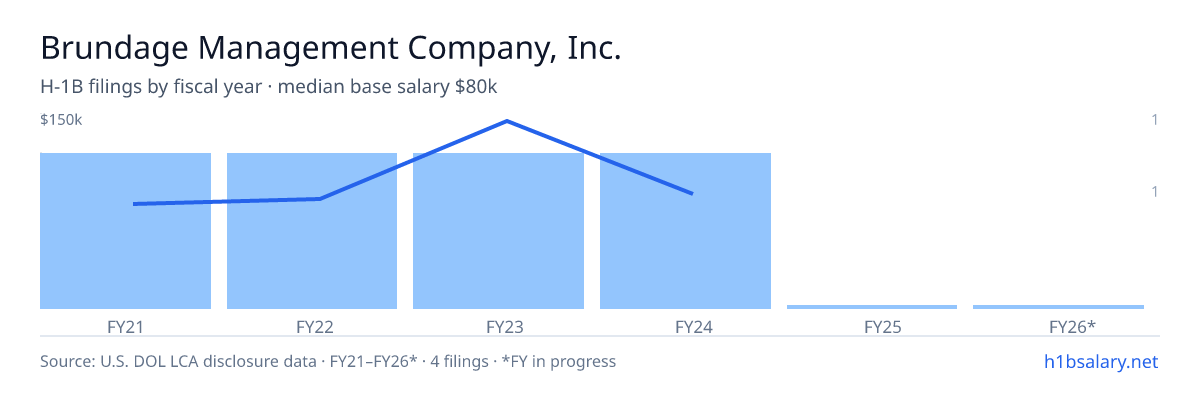
Task: Click the FY21 axis label
Action: click(x=125, y=326)
